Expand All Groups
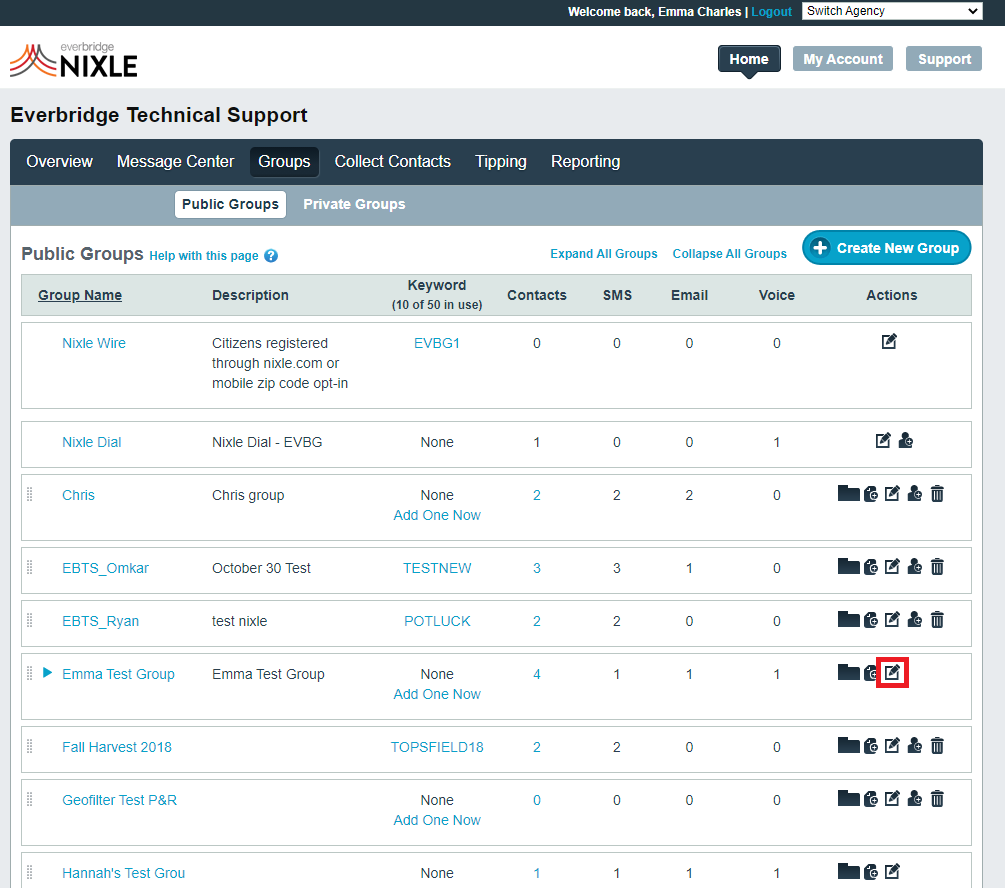 604,254
